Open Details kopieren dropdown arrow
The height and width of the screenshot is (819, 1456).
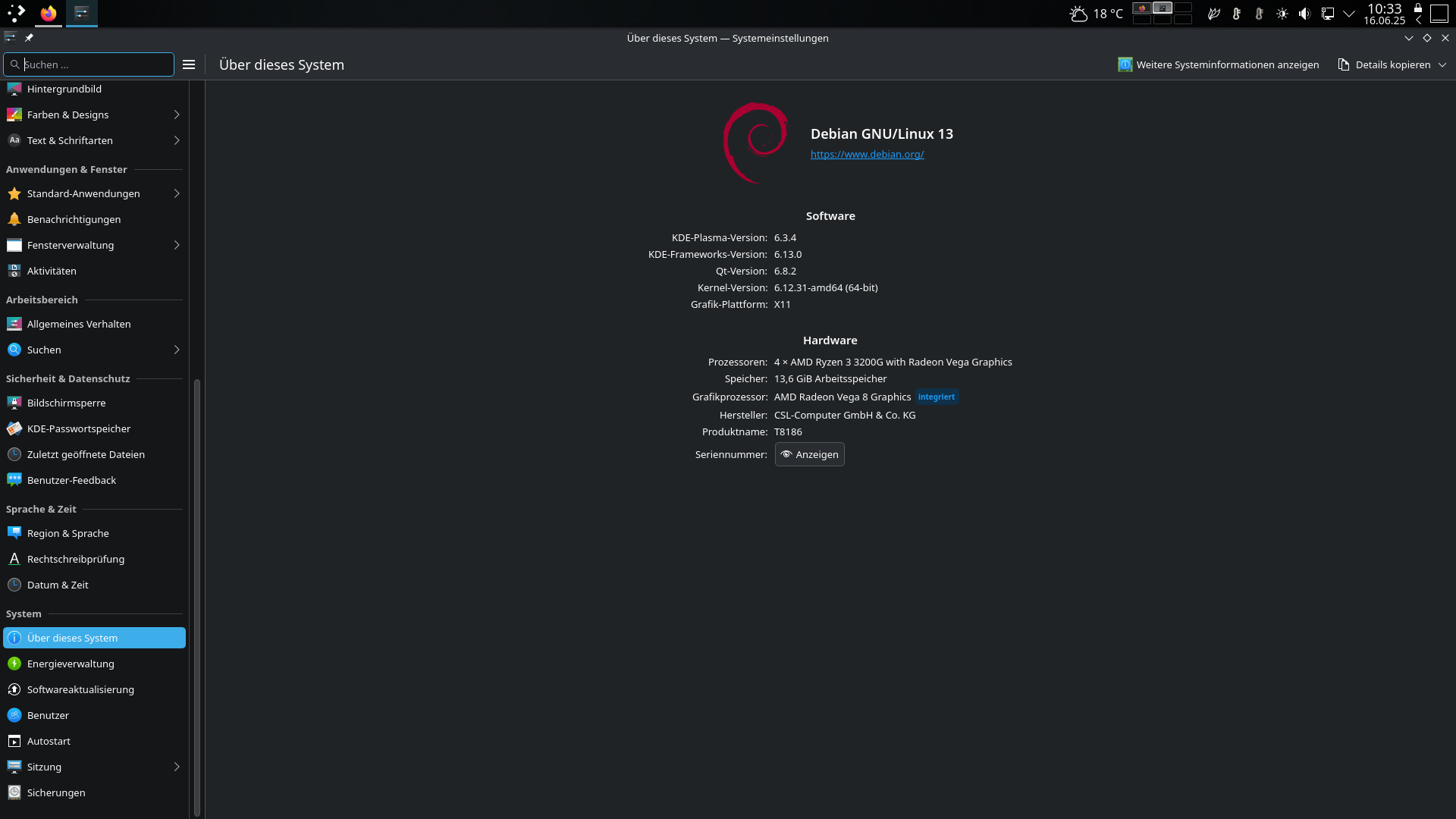click(x=1442, y=65)
